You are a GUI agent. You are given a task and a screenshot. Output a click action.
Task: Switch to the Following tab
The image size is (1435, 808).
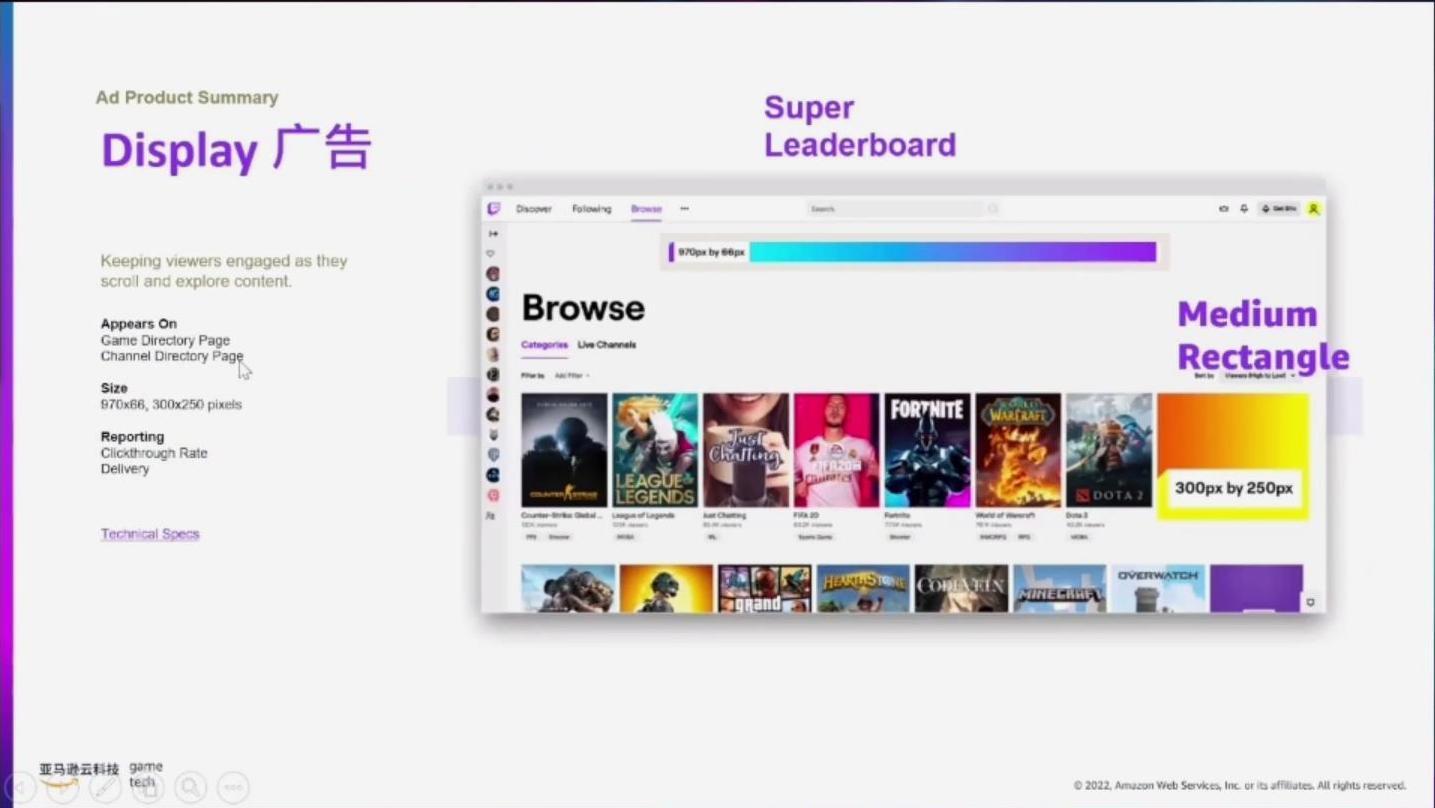591,209
